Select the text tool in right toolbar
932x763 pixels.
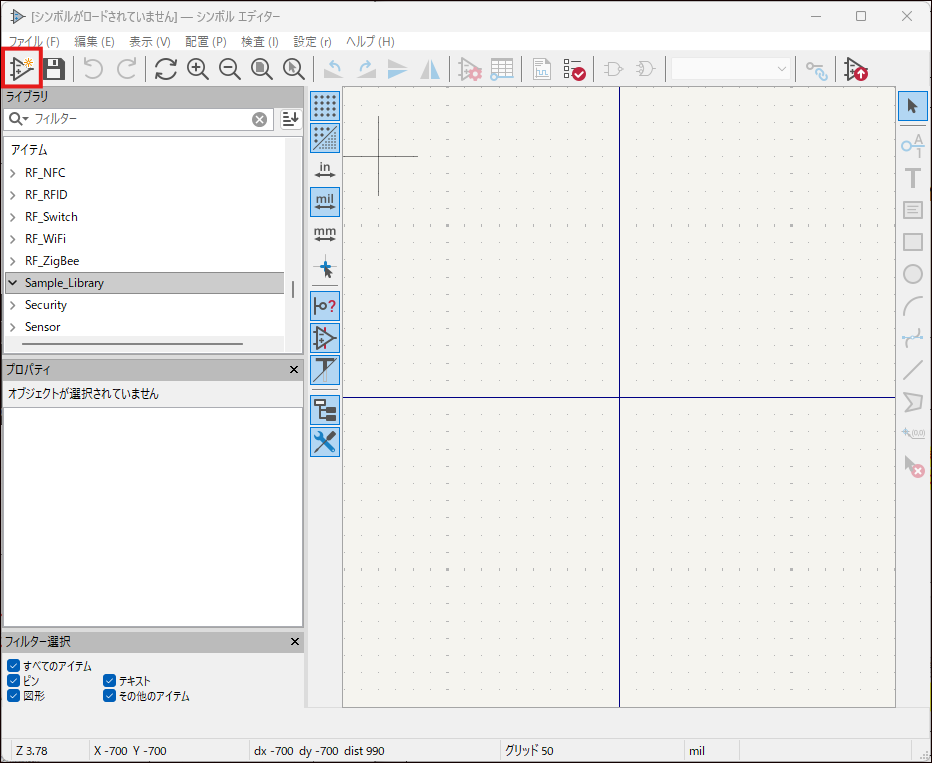[912, 179]
